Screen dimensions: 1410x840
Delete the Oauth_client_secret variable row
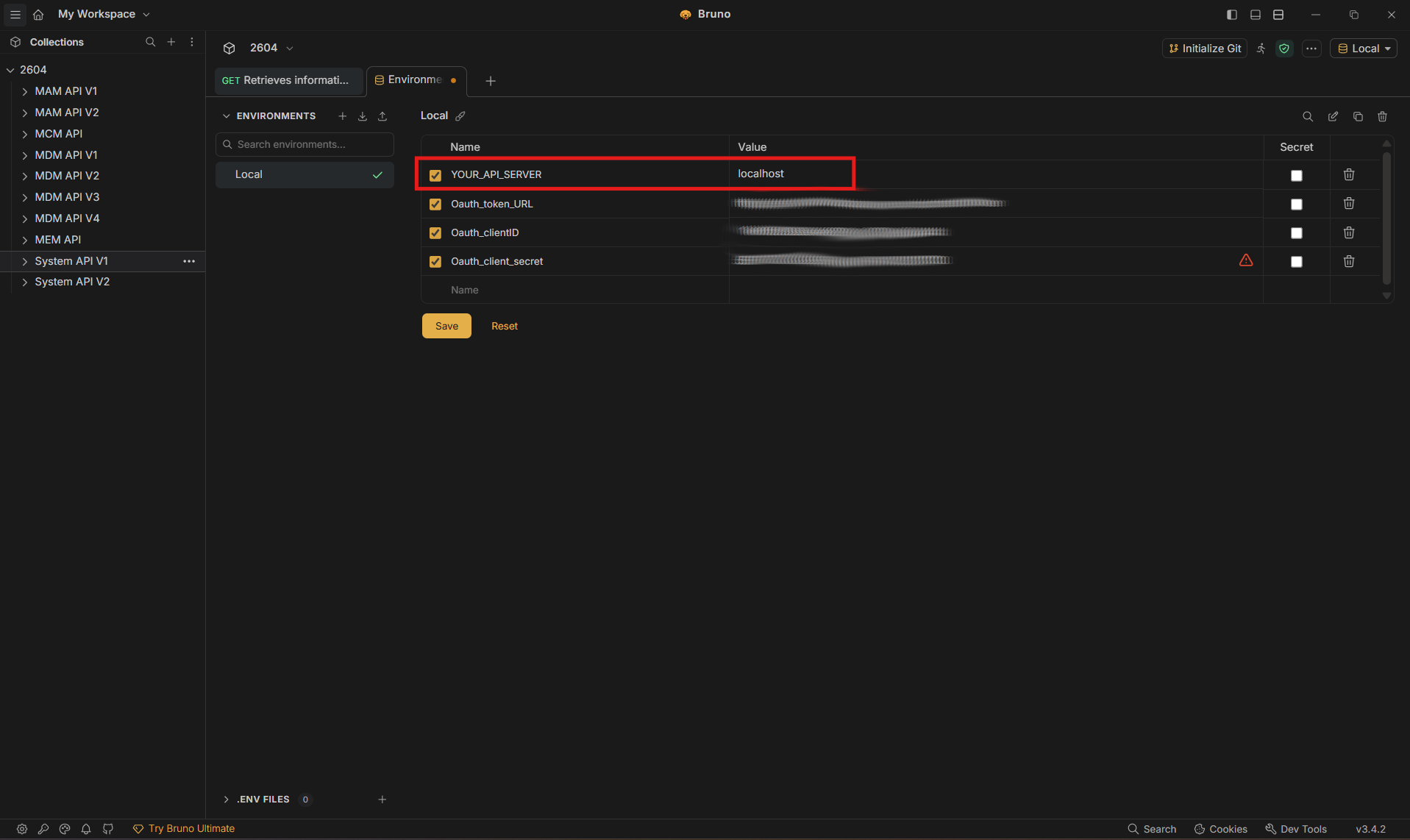pos(1349,261)
